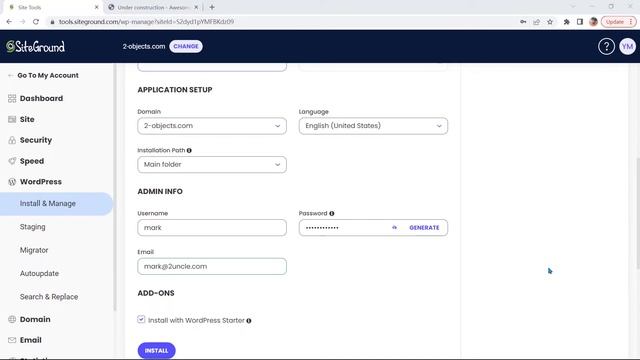Open browser side panel icon

pos(580,22)
